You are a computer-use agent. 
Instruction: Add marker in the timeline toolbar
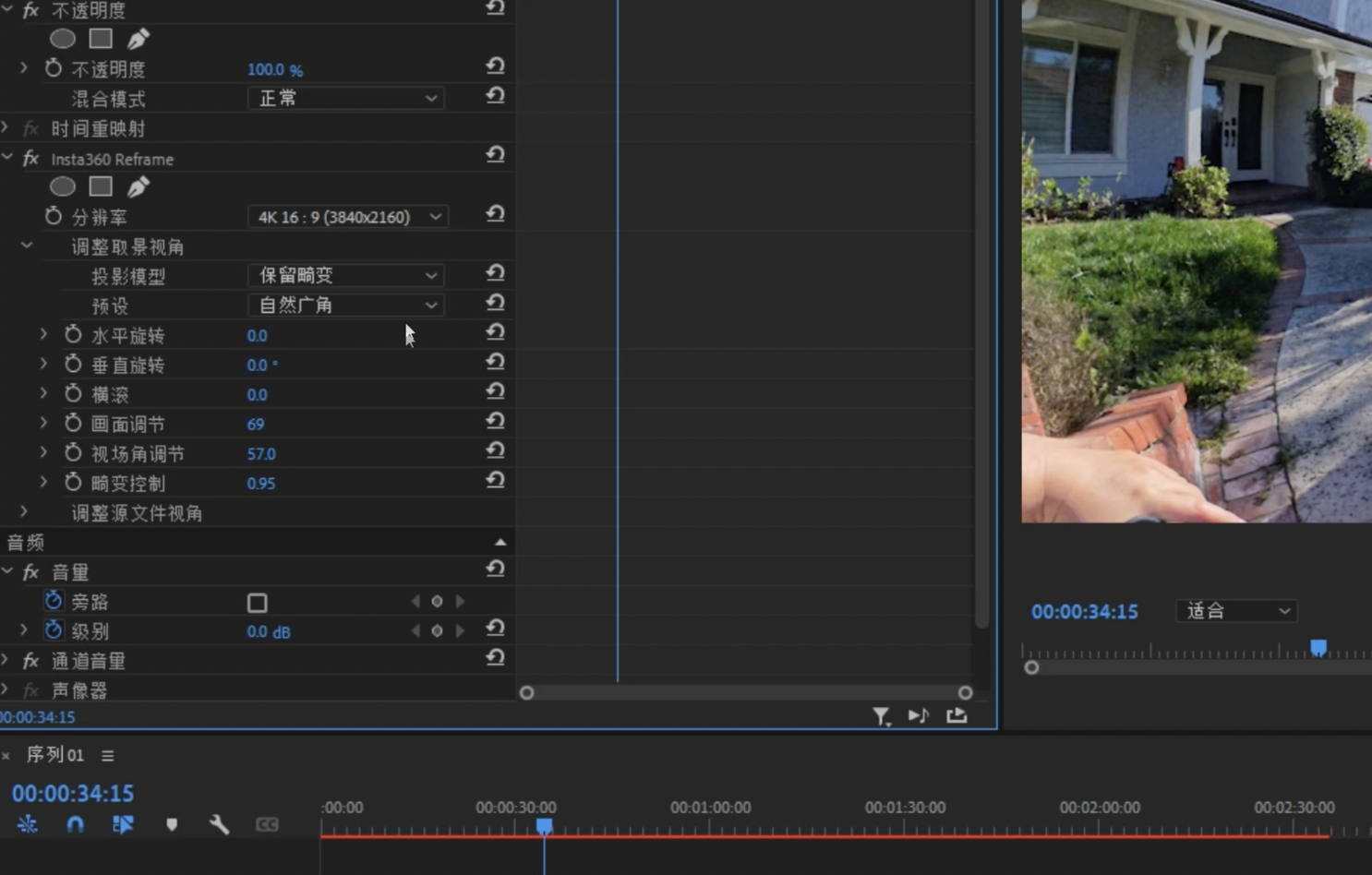pyautogui.click(x=172, y=824)
